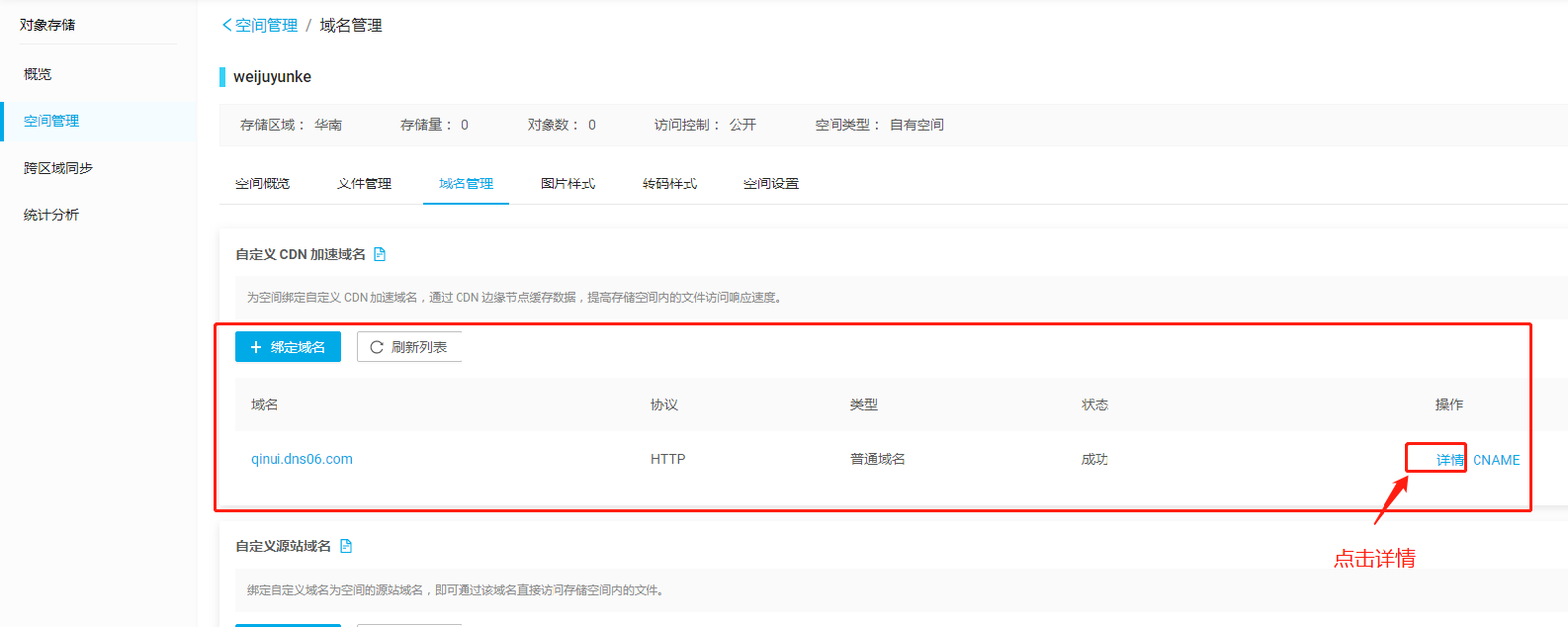The height and width of the screenshot is (627, 1568).
Task: Open the 自定义源站域名 help document icon
Action: pyautogui.click(x=346, y=546)
